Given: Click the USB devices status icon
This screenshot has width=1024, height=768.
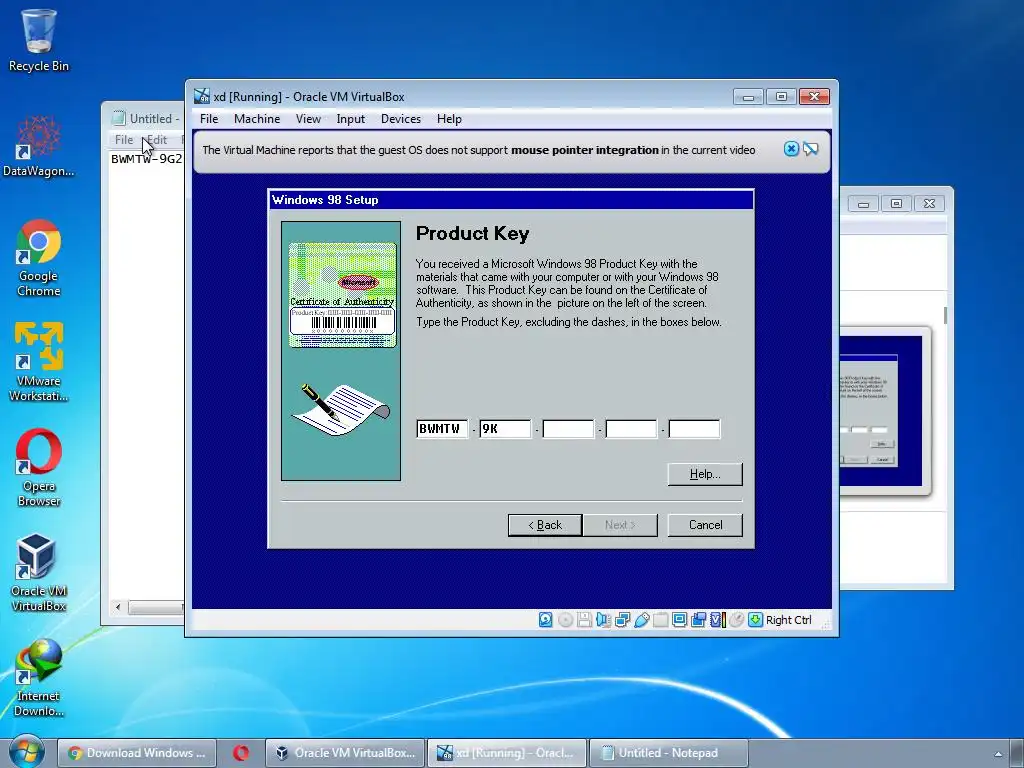Looking at the screenshot, I should (x=641, y=620).
